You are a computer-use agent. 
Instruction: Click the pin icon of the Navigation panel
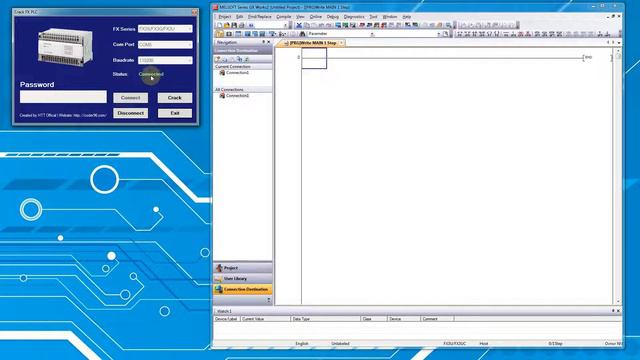263,42
